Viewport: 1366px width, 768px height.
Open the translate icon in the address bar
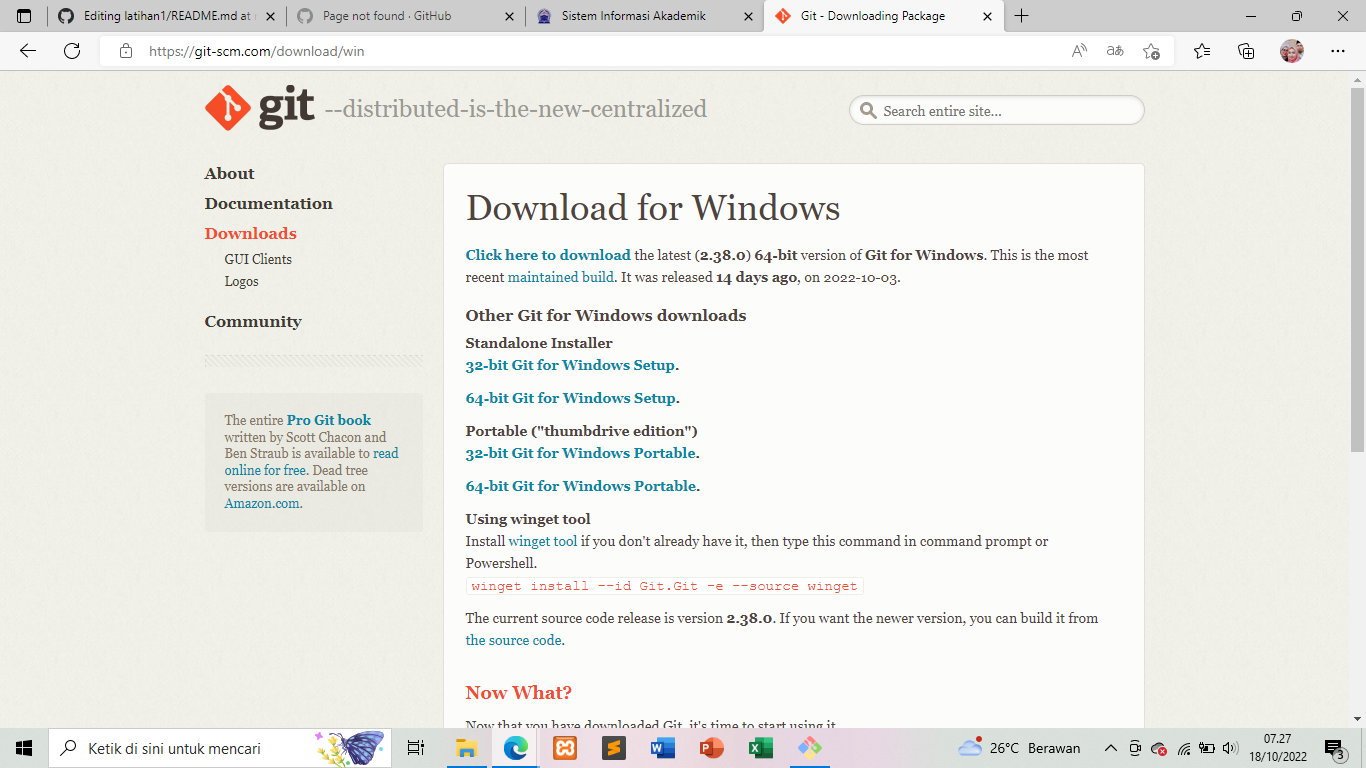click(x=1113, y=50)
